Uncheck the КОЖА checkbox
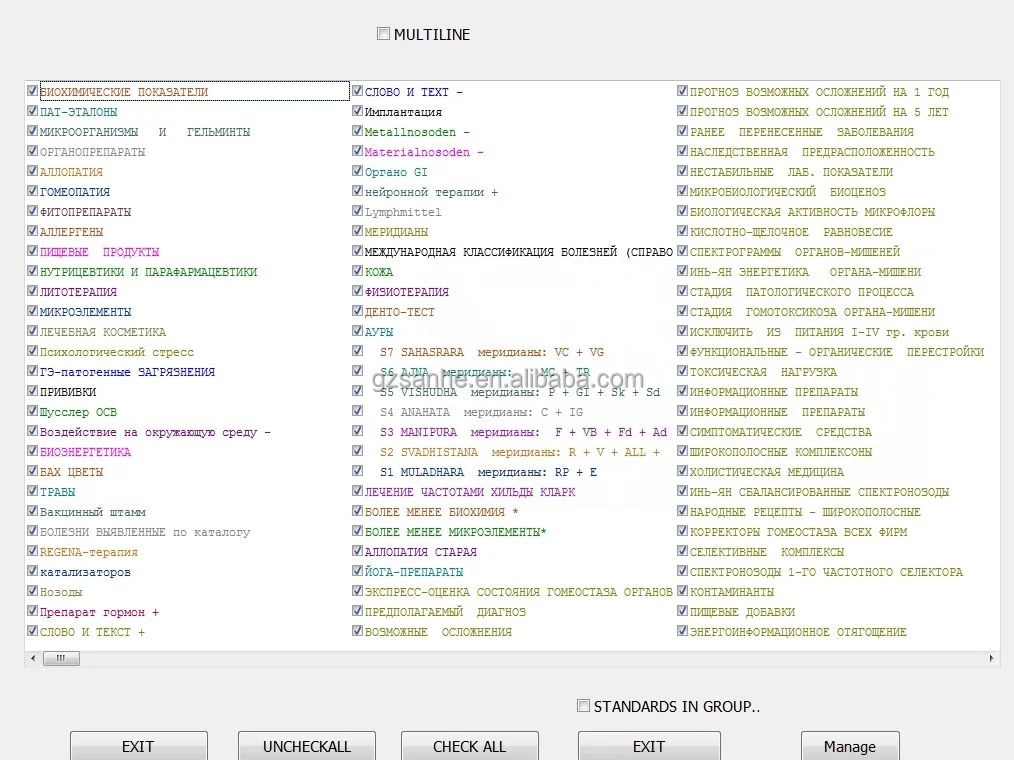1014x760 pixels. click(358, 271)
